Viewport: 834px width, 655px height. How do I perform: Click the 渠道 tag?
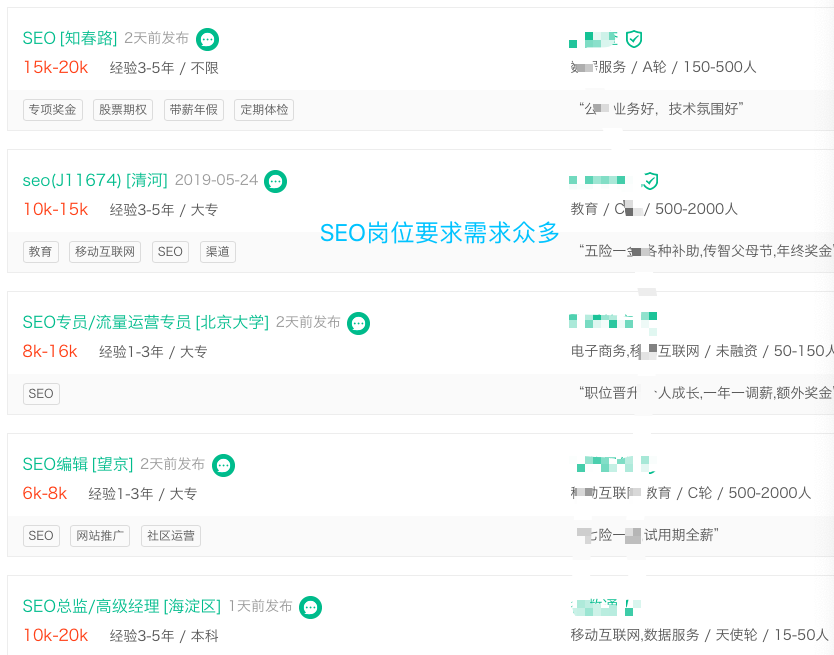tap(218, 252)
